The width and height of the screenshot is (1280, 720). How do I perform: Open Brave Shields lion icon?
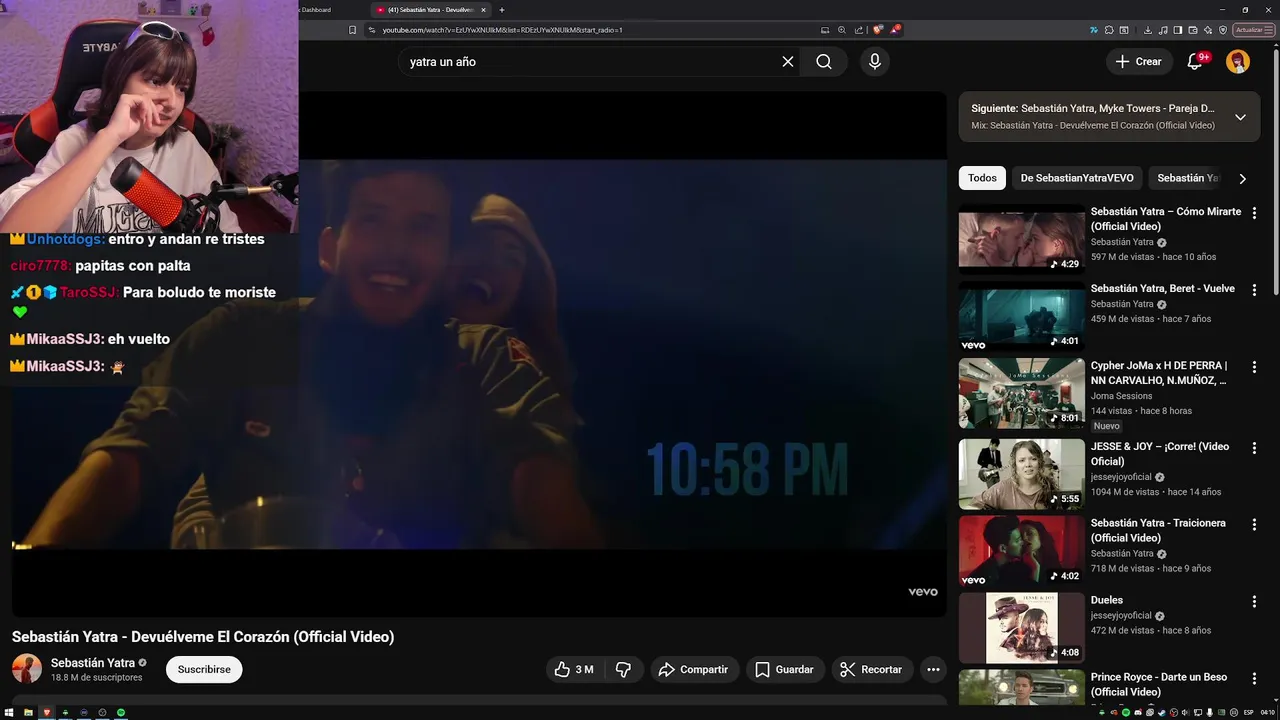coord(878,30)
